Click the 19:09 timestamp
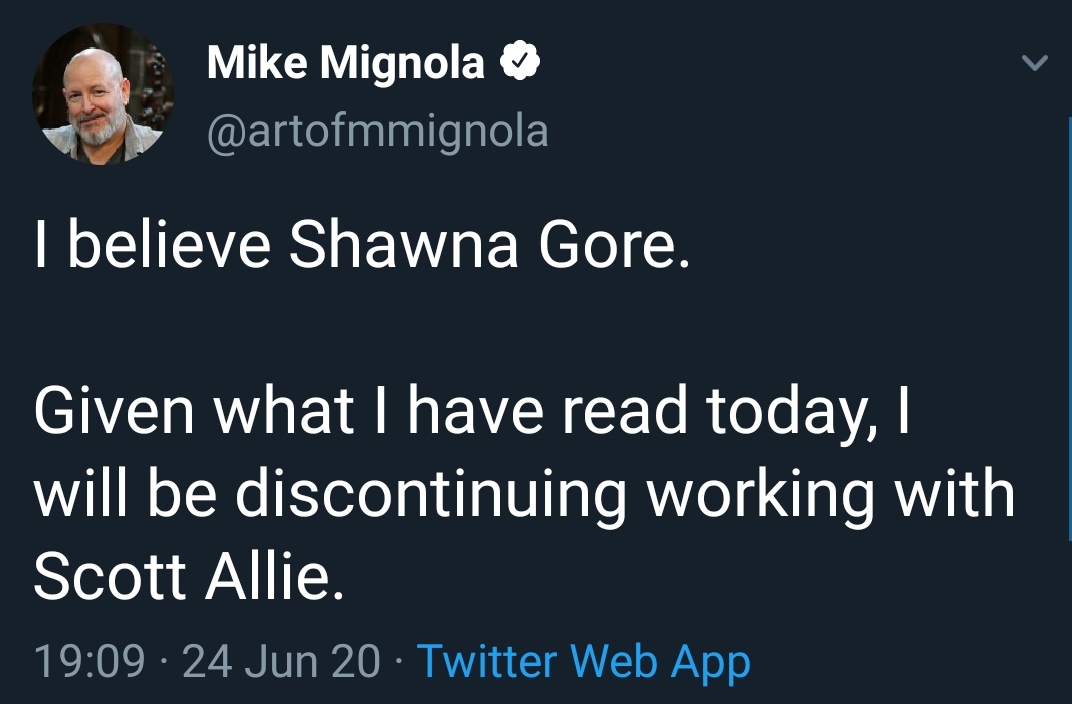The image size is (1072, 704). coord(90,661)
